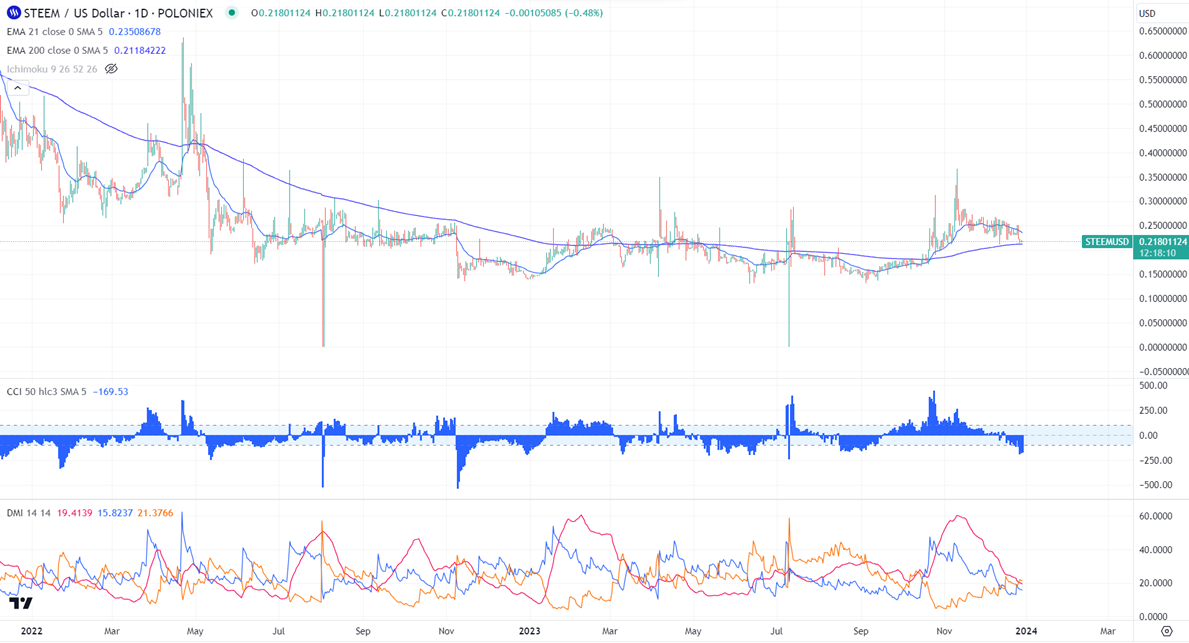The image size is (1189, 643).
Task: Click the 60.0000 DMI axis label
Action: pyautogui.click(x=1156, y=516)
